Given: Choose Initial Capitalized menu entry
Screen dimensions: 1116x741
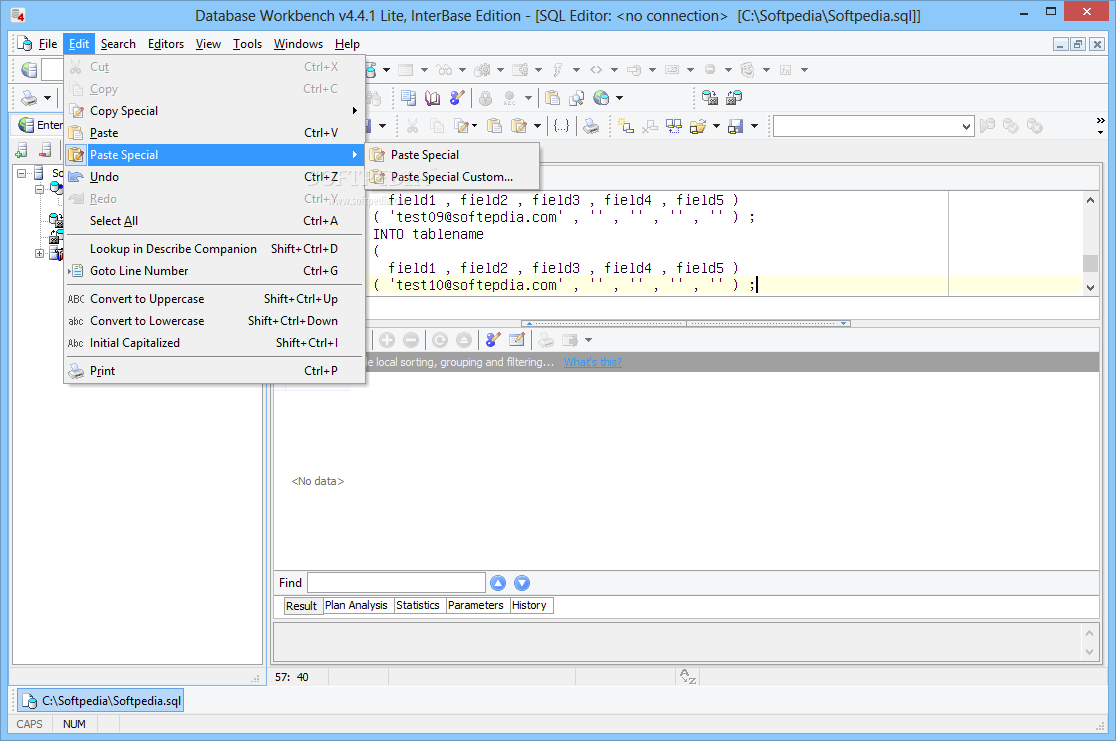Looking at the screenshot, I should click(x=214, y=343).
